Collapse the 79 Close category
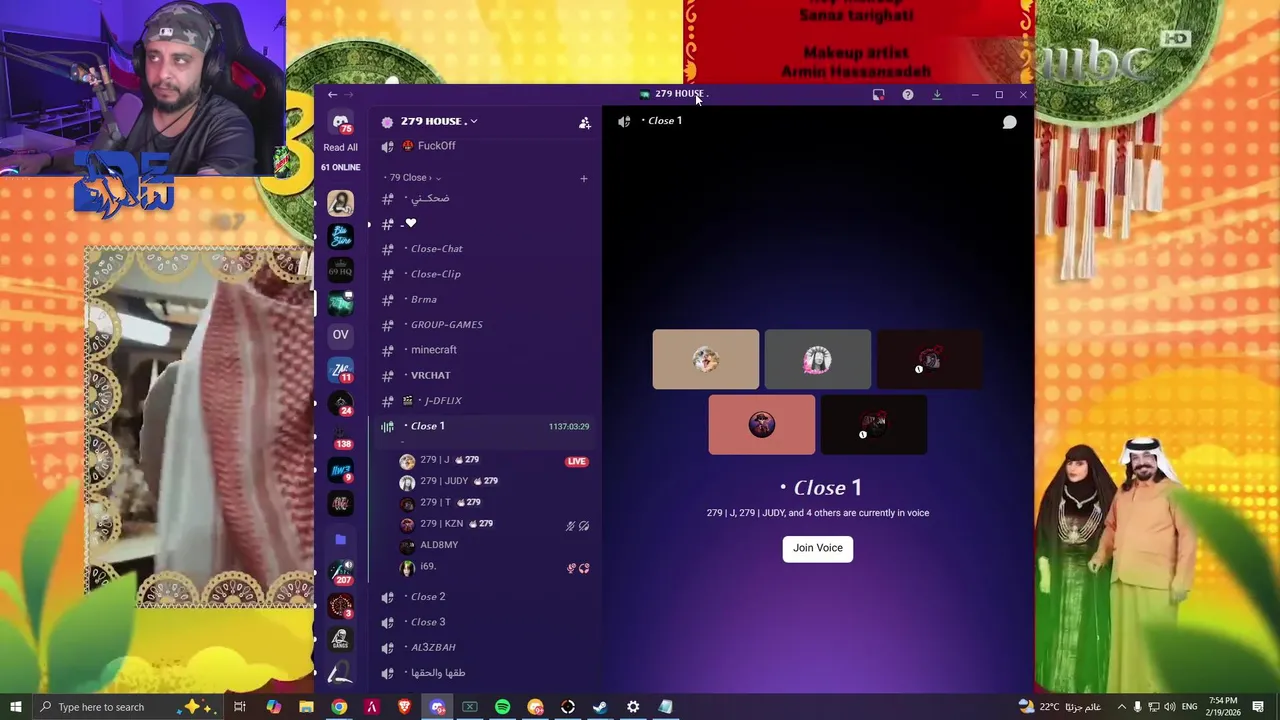 [413, 177]
